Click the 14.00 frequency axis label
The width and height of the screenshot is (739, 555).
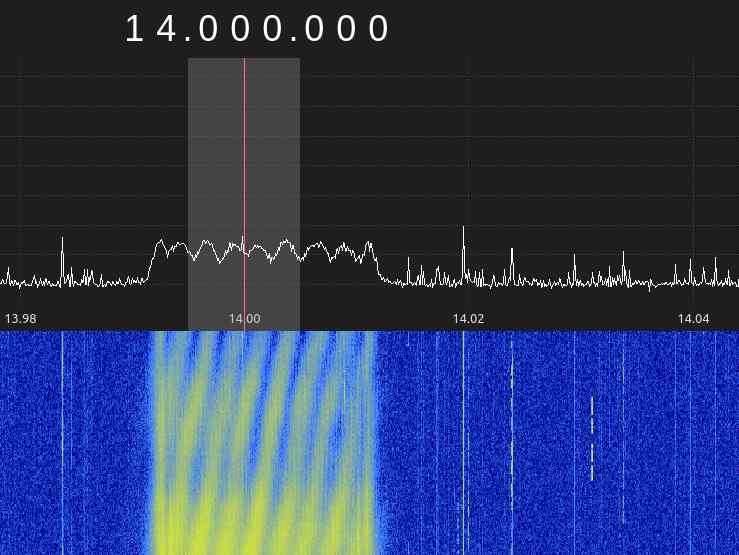pos(244,318)
